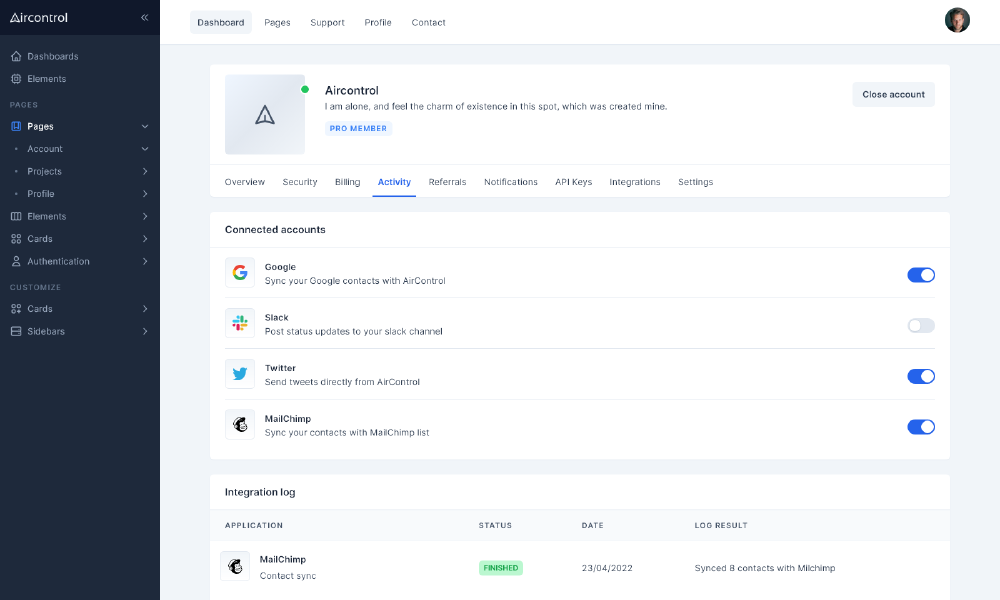Click the profile avatar in the top right
The width and height of the screenshot is (1000, 600).
957,19
